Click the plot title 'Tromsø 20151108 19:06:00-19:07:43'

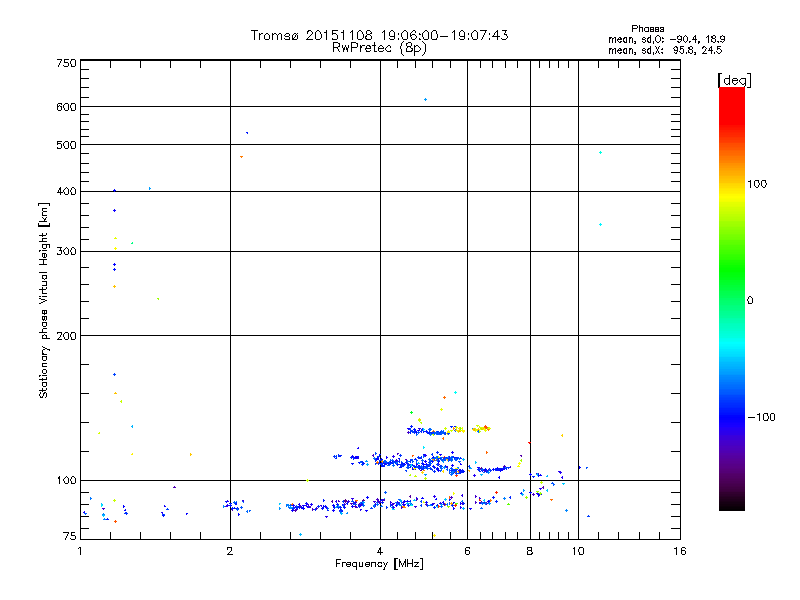(379, 35)
